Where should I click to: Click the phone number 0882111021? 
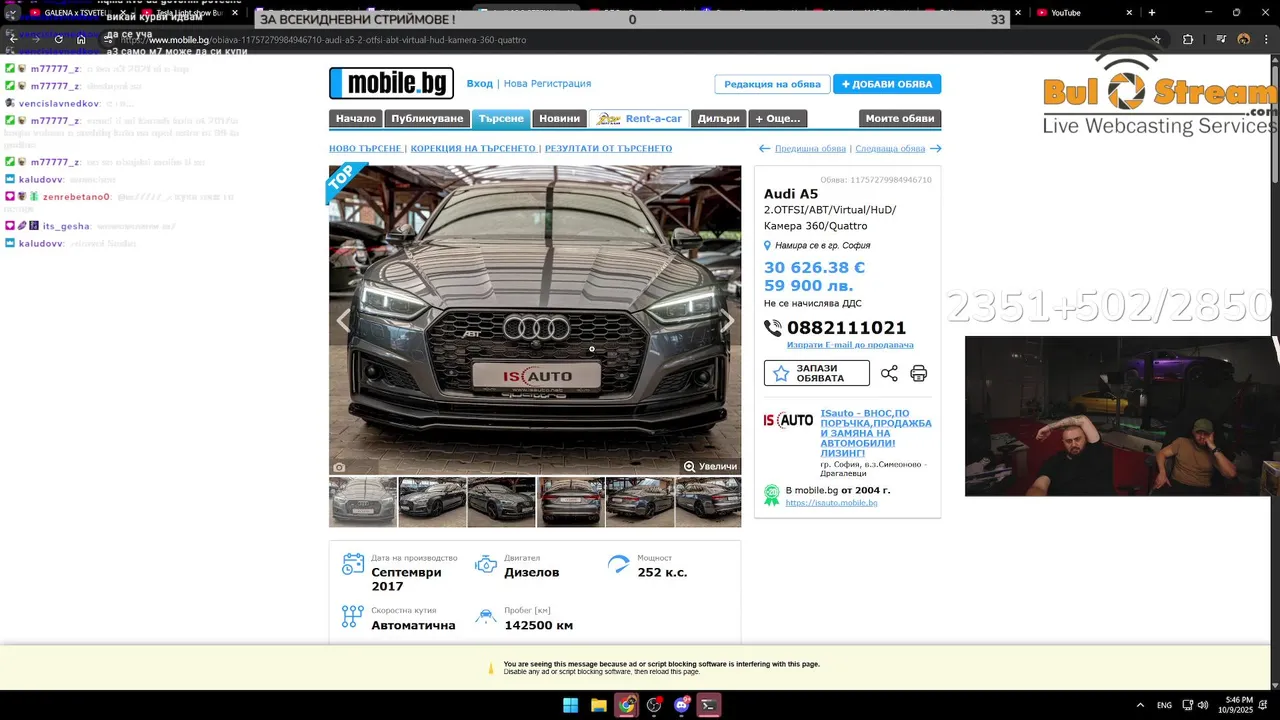(x=846, y=328)
